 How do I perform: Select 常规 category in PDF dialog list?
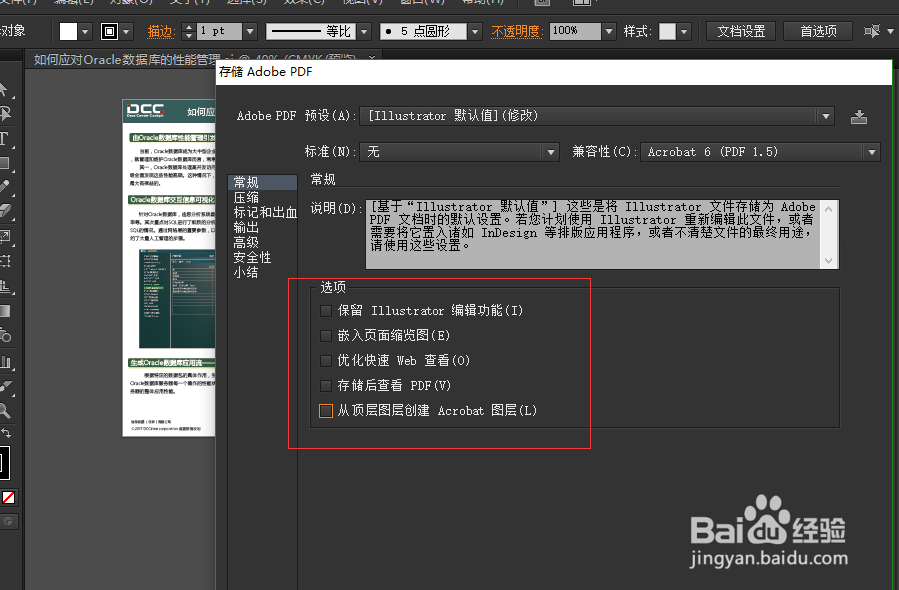point(263,182)
